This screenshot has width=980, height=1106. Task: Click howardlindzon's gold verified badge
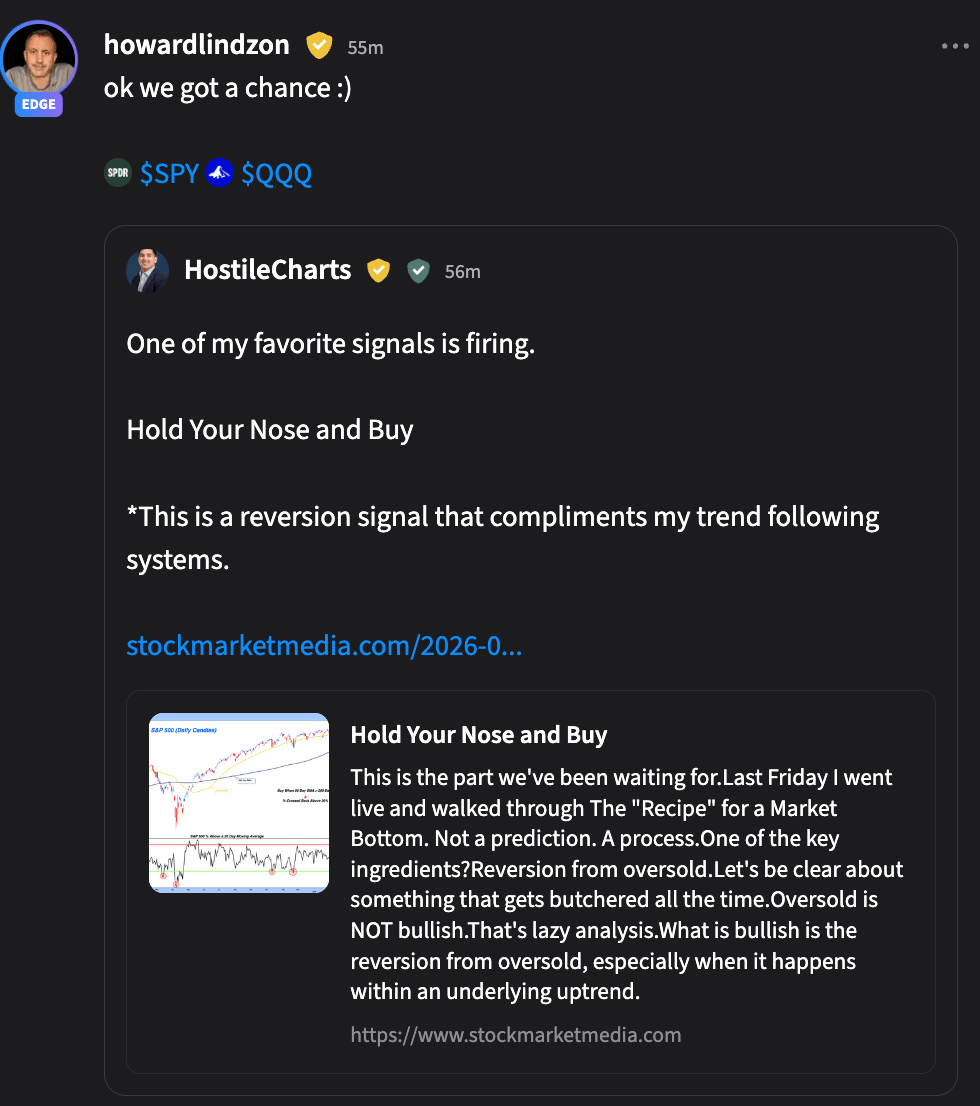pos(319,46)
